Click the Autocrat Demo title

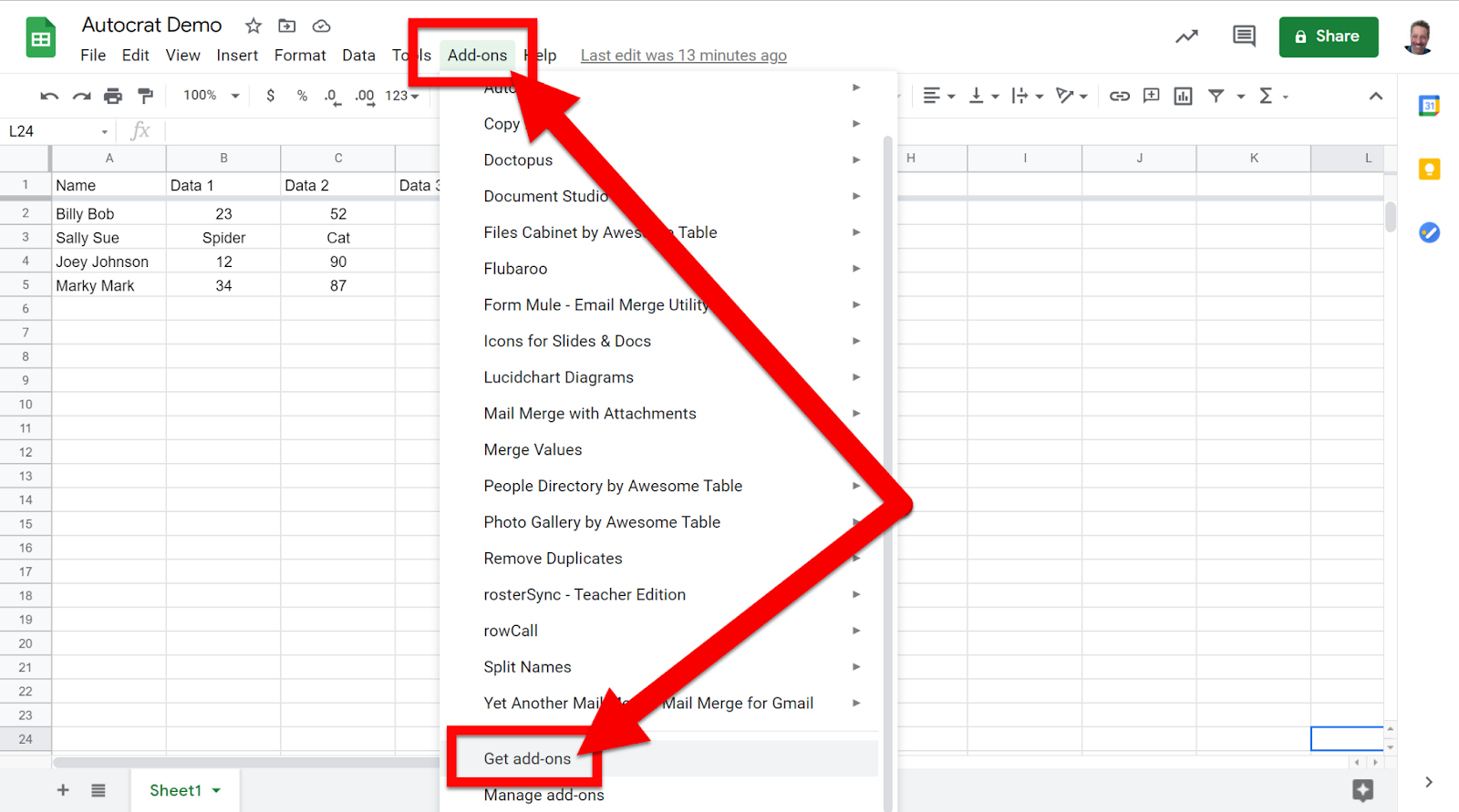[x=152, y=25]
